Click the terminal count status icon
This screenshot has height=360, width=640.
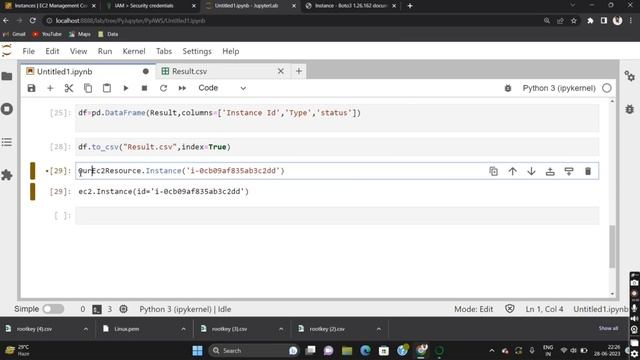(x=97, y=309)
